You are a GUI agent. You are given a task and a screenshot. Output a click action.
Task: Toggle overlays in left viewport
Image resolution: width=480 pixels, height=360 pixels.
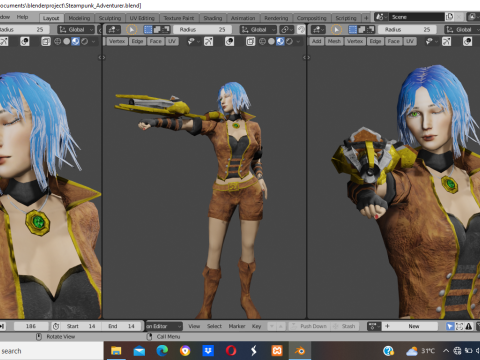(25, 41)
